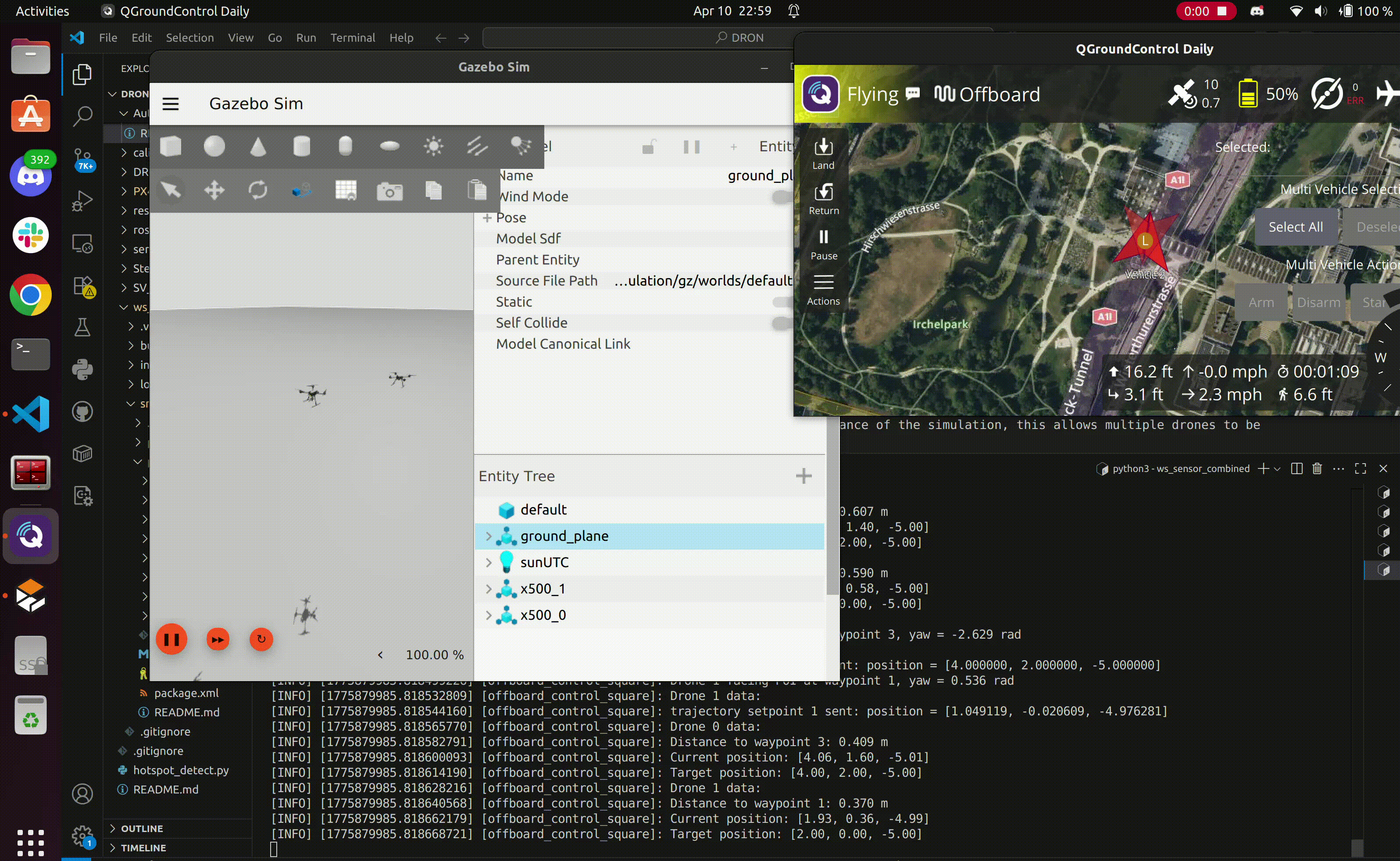Open VS Code Source Control view
This screenshot has height=861, width=1400.
[x=82, y=159]
